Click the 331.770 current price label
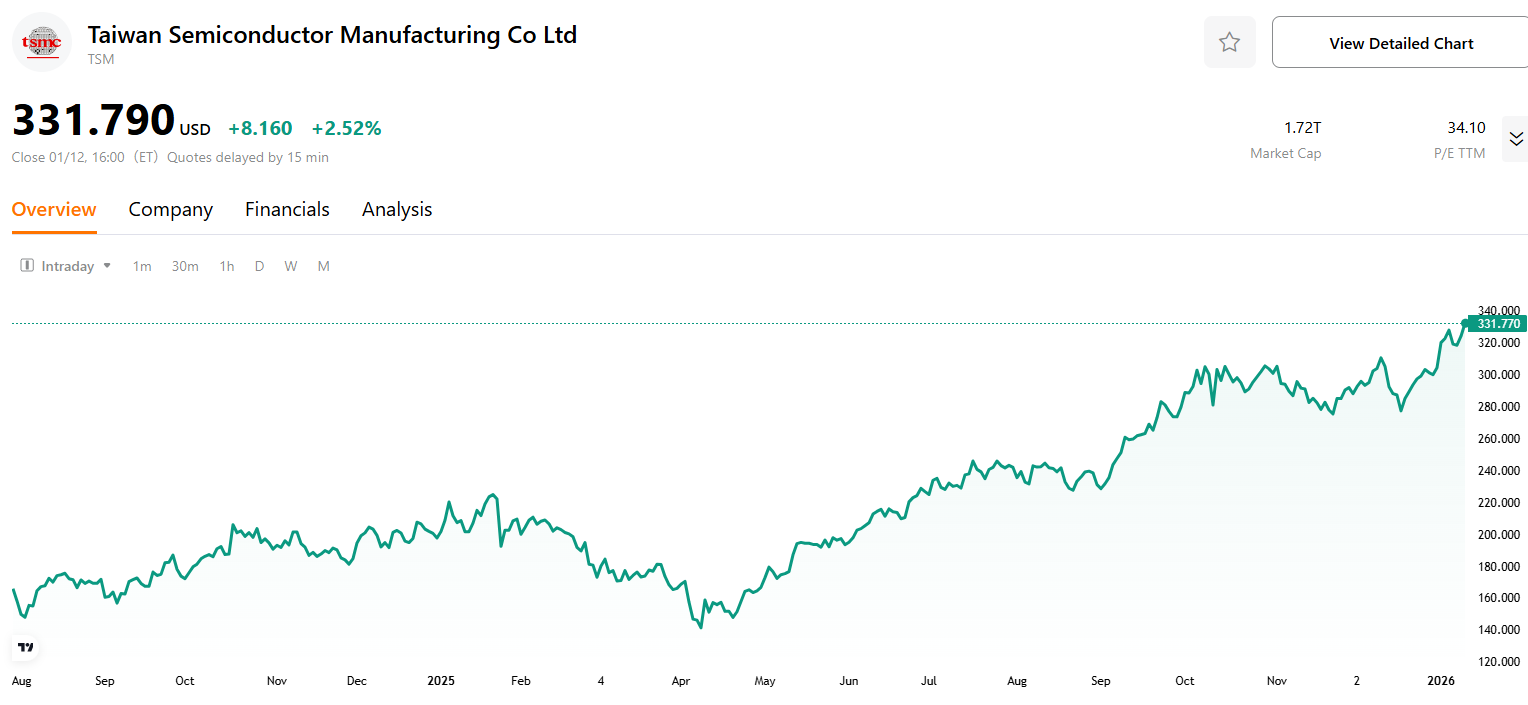 pyautogui.click(x=1497, y=324)
